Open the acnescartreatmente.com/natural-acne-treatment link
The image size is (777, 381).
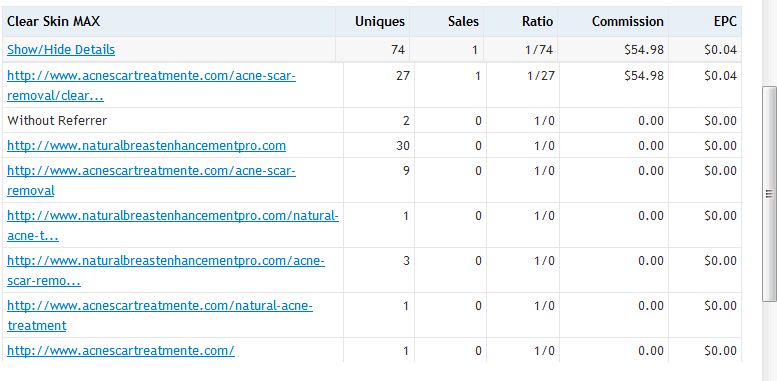tap(160, 316)
